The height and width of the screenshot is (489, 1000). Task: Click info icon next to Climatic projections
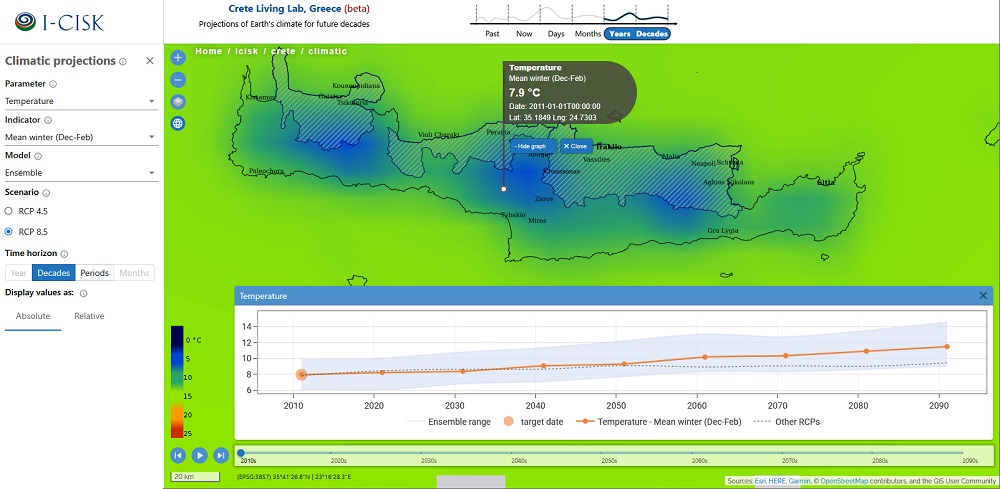123,61
